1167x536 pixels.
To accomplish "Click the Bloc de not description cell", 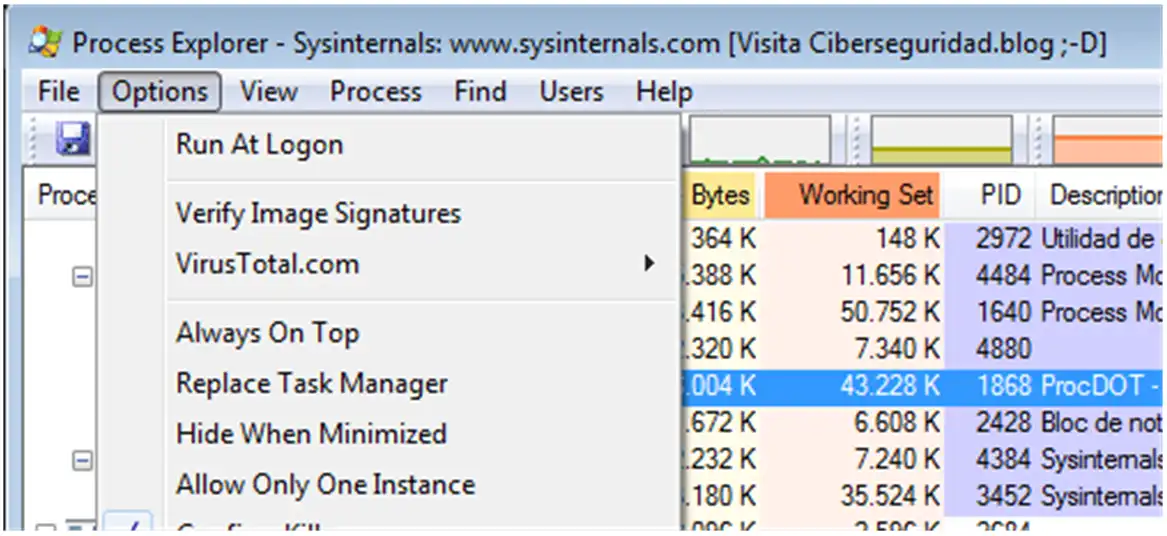I will point(1102,424).
